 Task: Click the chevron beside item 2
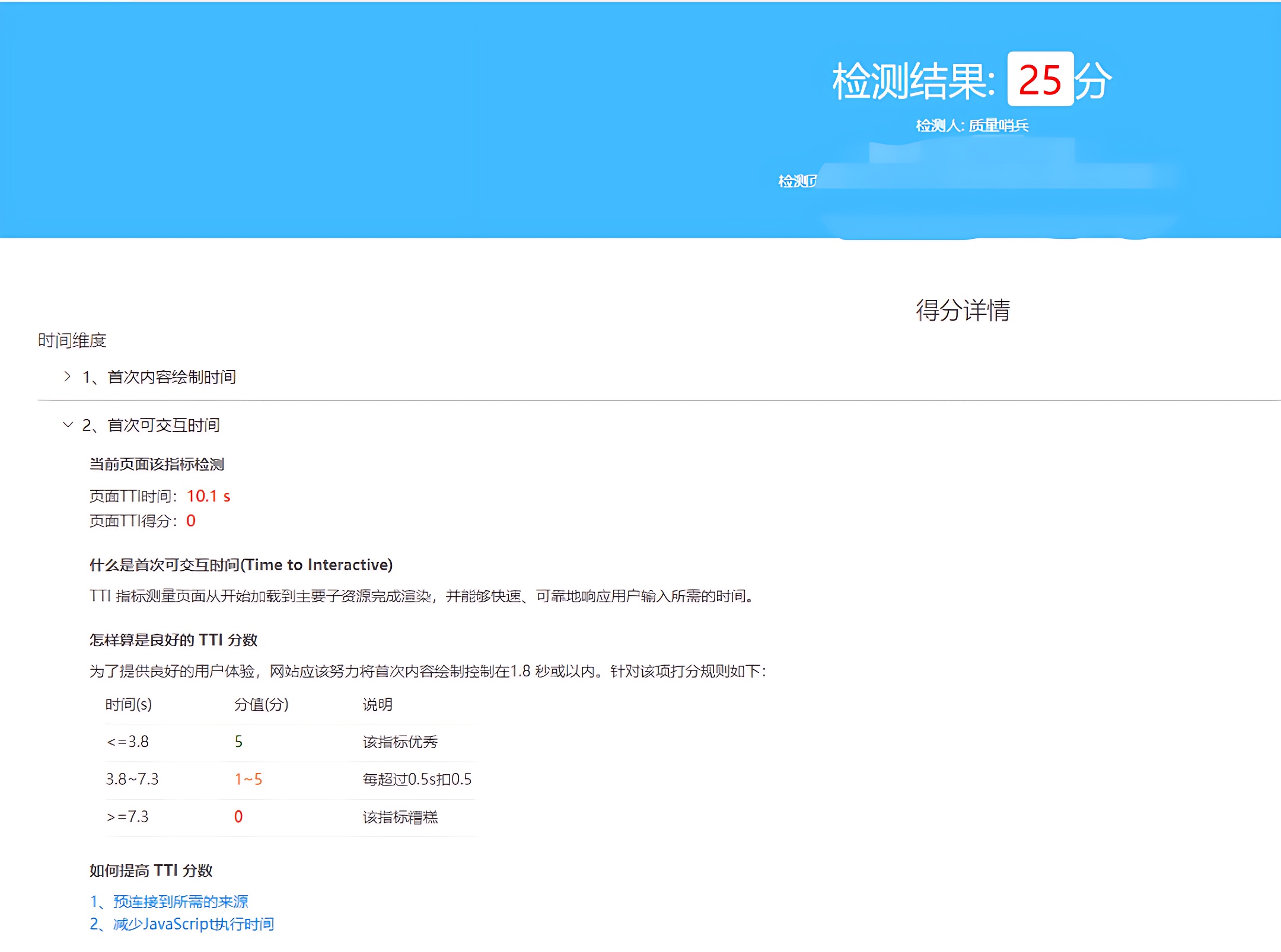[x=67, y=426]
